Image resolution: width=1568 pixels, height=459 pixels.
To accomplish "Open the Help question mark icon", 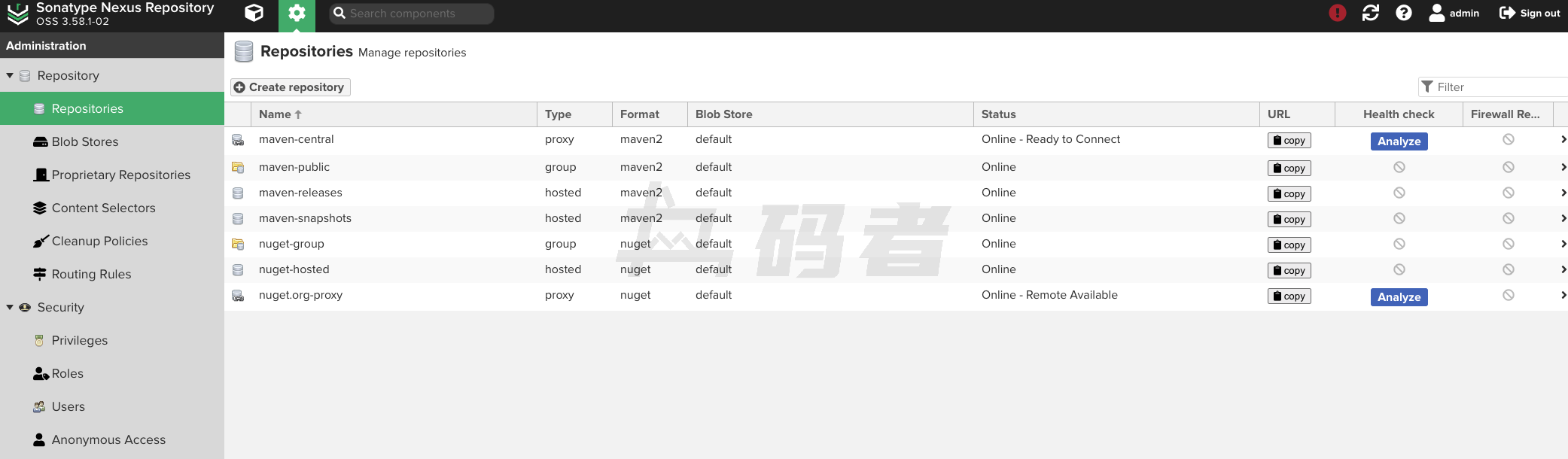I will point(1403,13).
